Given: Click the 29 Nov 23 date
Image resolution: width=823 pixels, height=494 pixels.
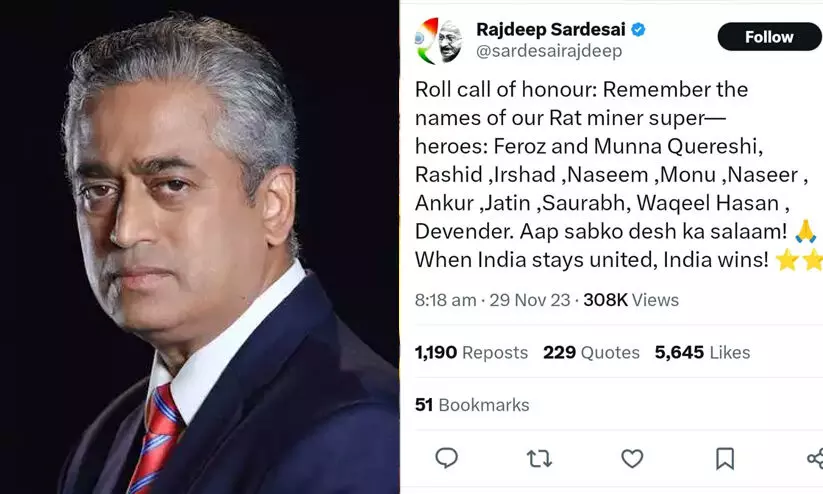Looking at the screenshot, I should tap(530, 300).
